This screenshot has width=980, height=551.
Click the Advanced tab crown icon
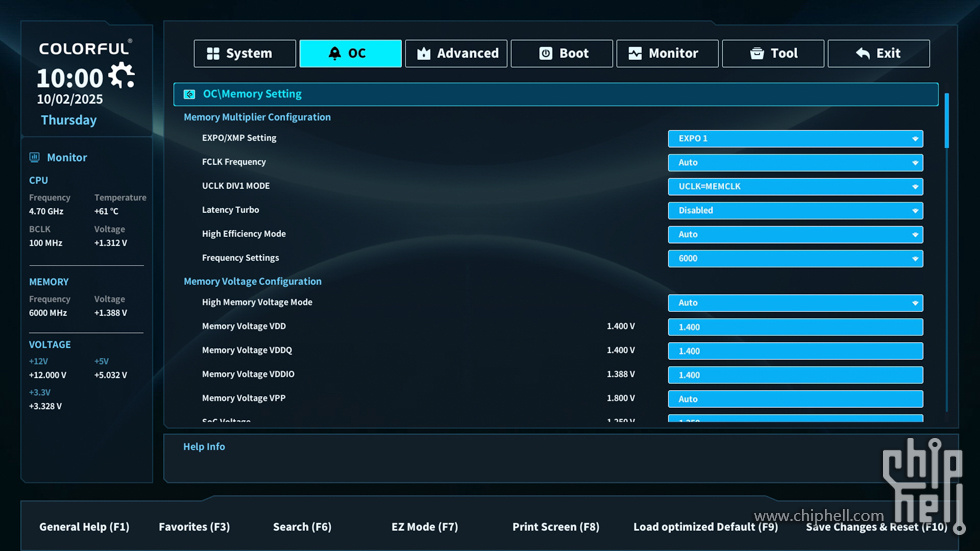(x=424, y=54)
